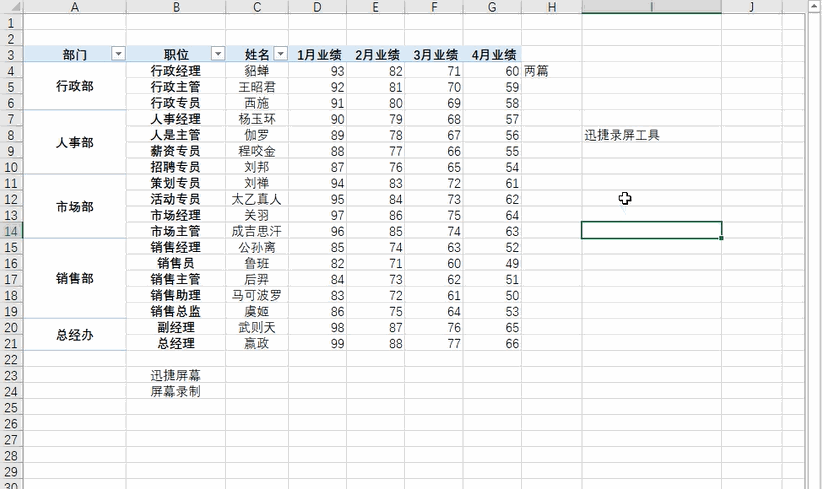Click the name cell 太乙真人
The image size is (822, 489).
pyautogui.click(x=257, y=199)
